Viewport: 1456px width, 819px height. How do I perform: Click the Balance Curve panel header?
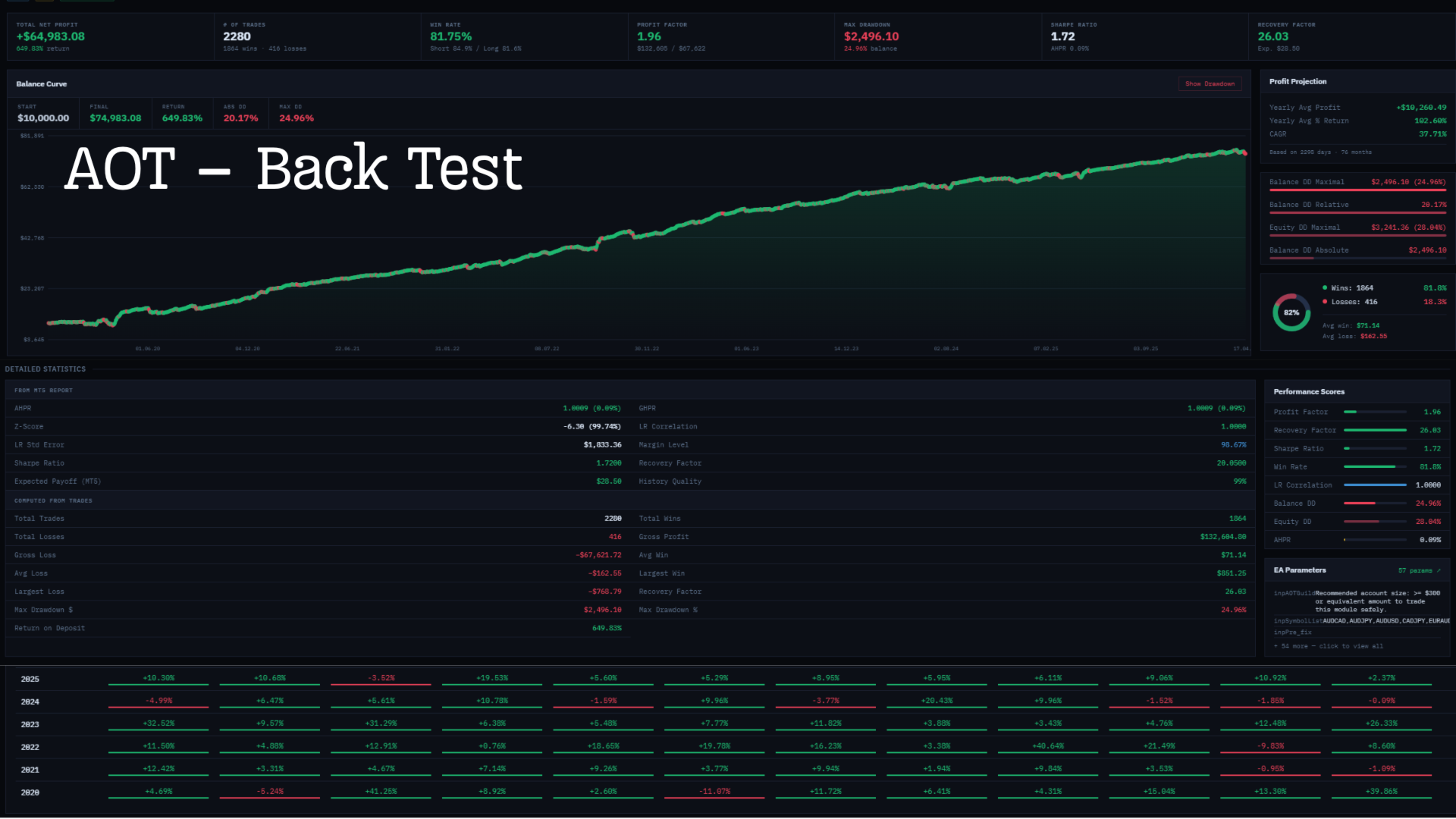(x=42, y=84)
